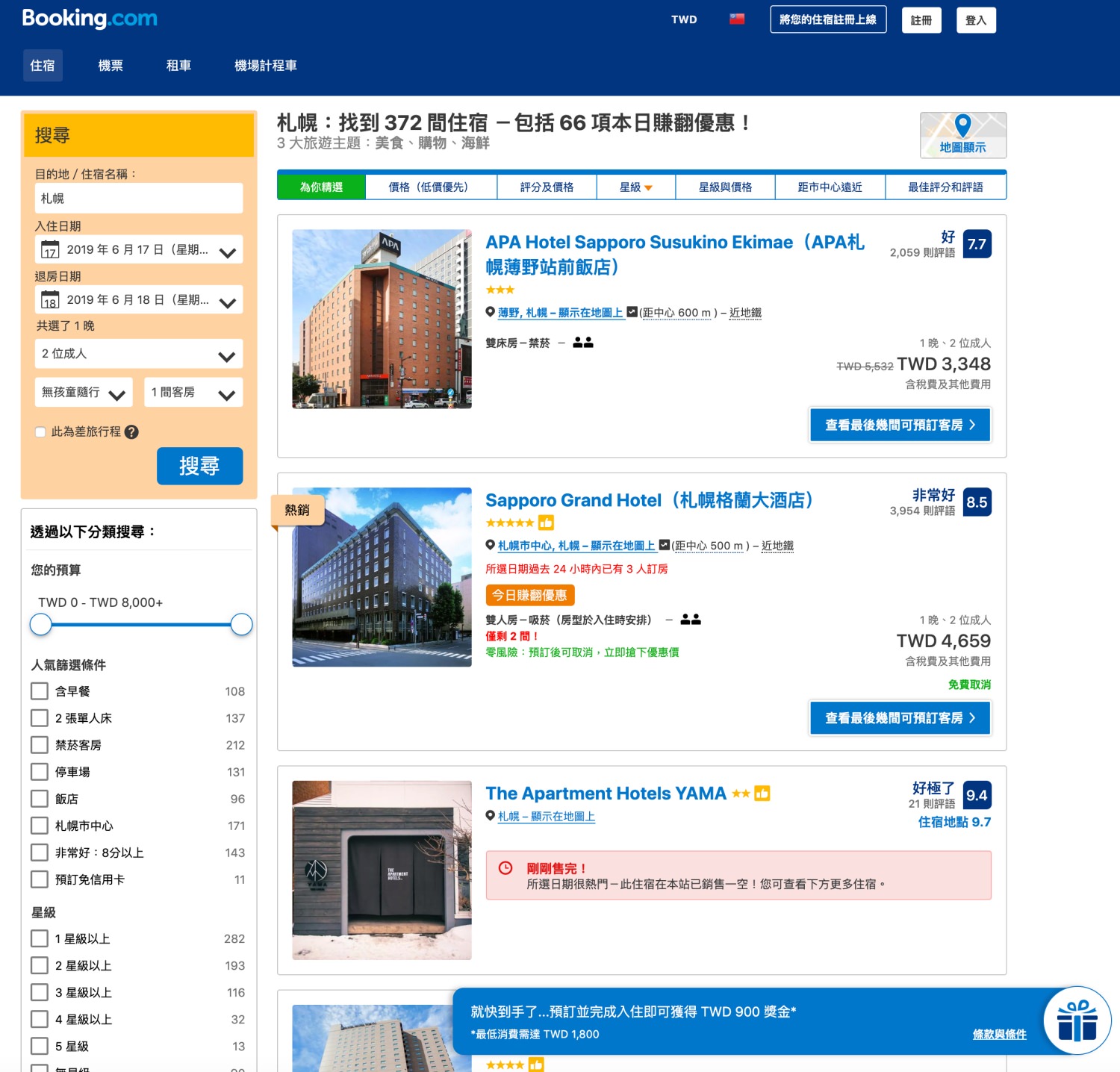The height and width of the screenshot is (1072, 1120).
Task: Check the 2 張單人床 twin beds filter
Action: [x=40, y=718]
